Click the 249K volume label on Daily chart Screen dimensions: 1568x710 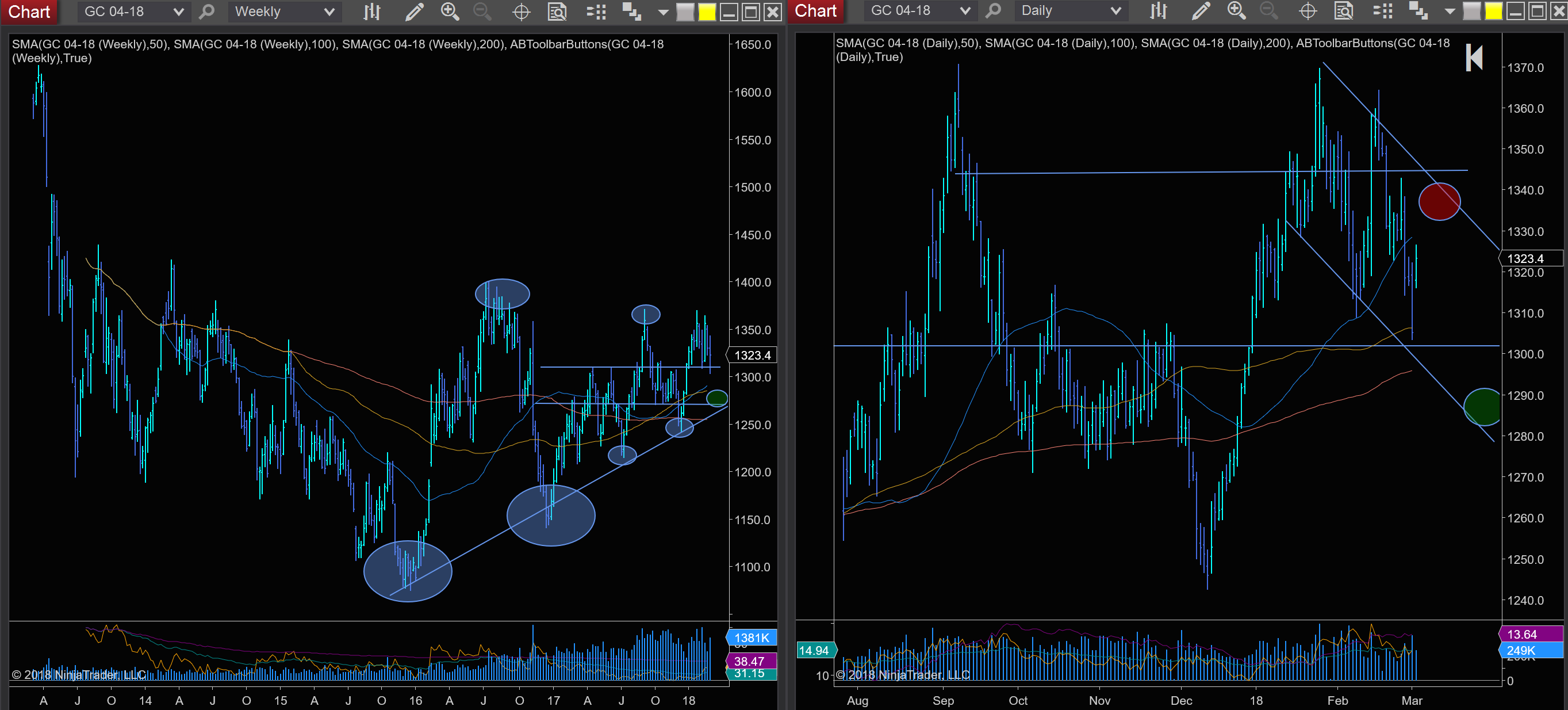[x=1530, y=650]
